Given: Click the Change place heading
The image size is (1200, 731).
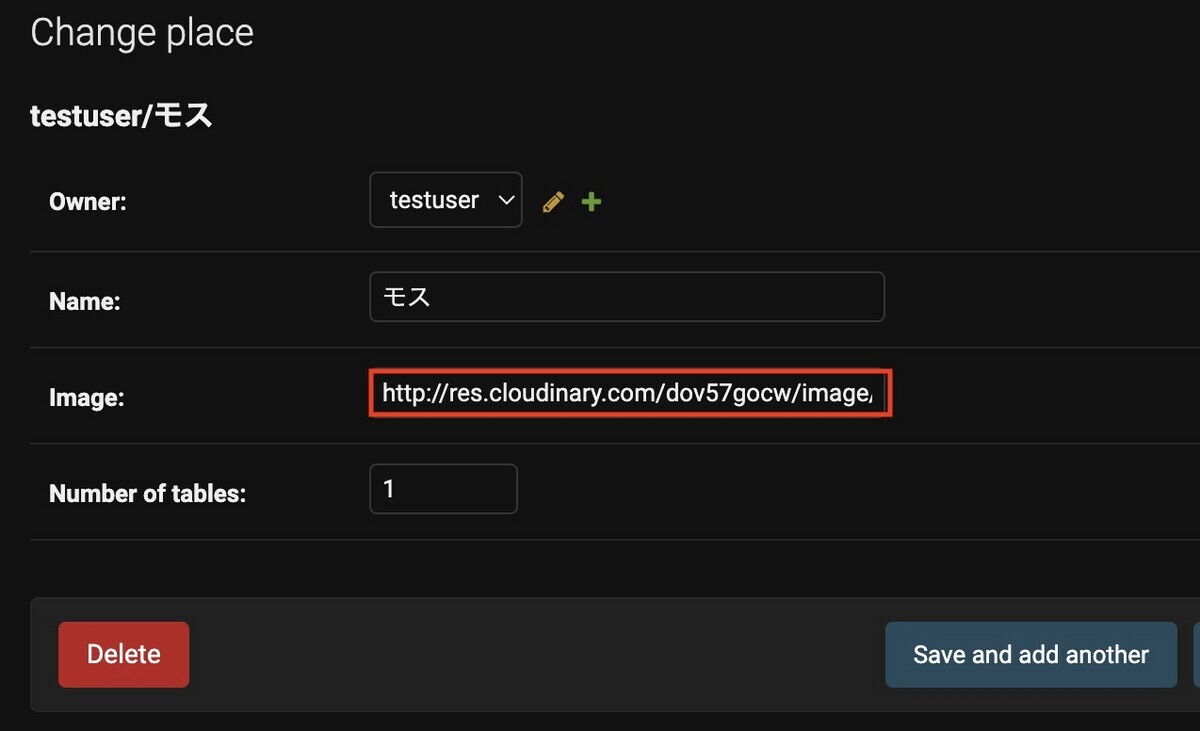Looking at the screenshot, I should 142,33.
